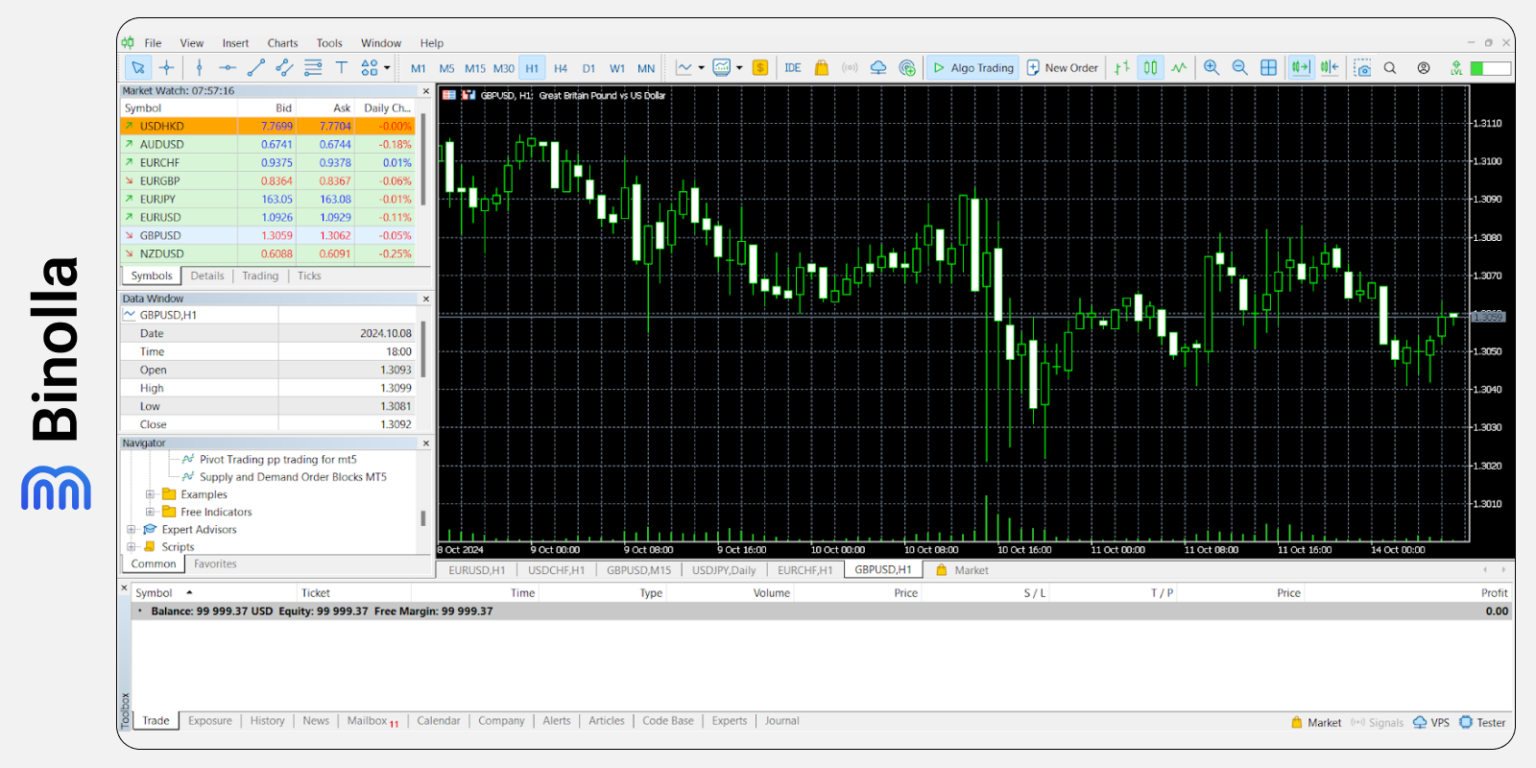Select the Fibonacci retracement drawing tool
Image resolution: width=1536 pixels, height=768 pixels.
point(314,67)
